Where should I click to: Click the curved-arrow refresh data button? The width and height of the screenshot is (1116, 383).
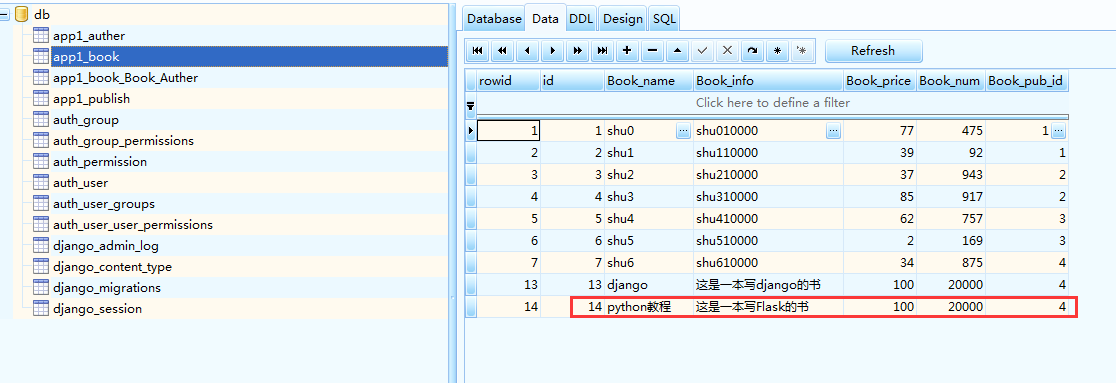[x=752, y=51]
